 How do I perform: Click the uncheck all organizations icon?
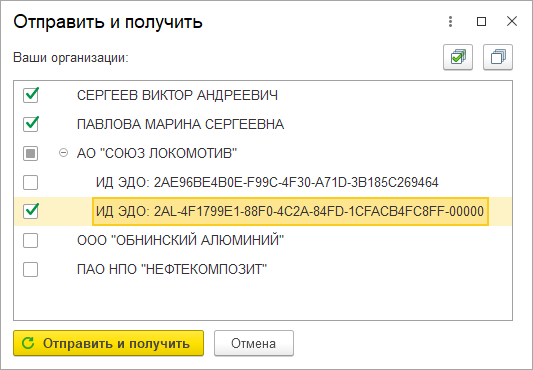tap(498, 57)
